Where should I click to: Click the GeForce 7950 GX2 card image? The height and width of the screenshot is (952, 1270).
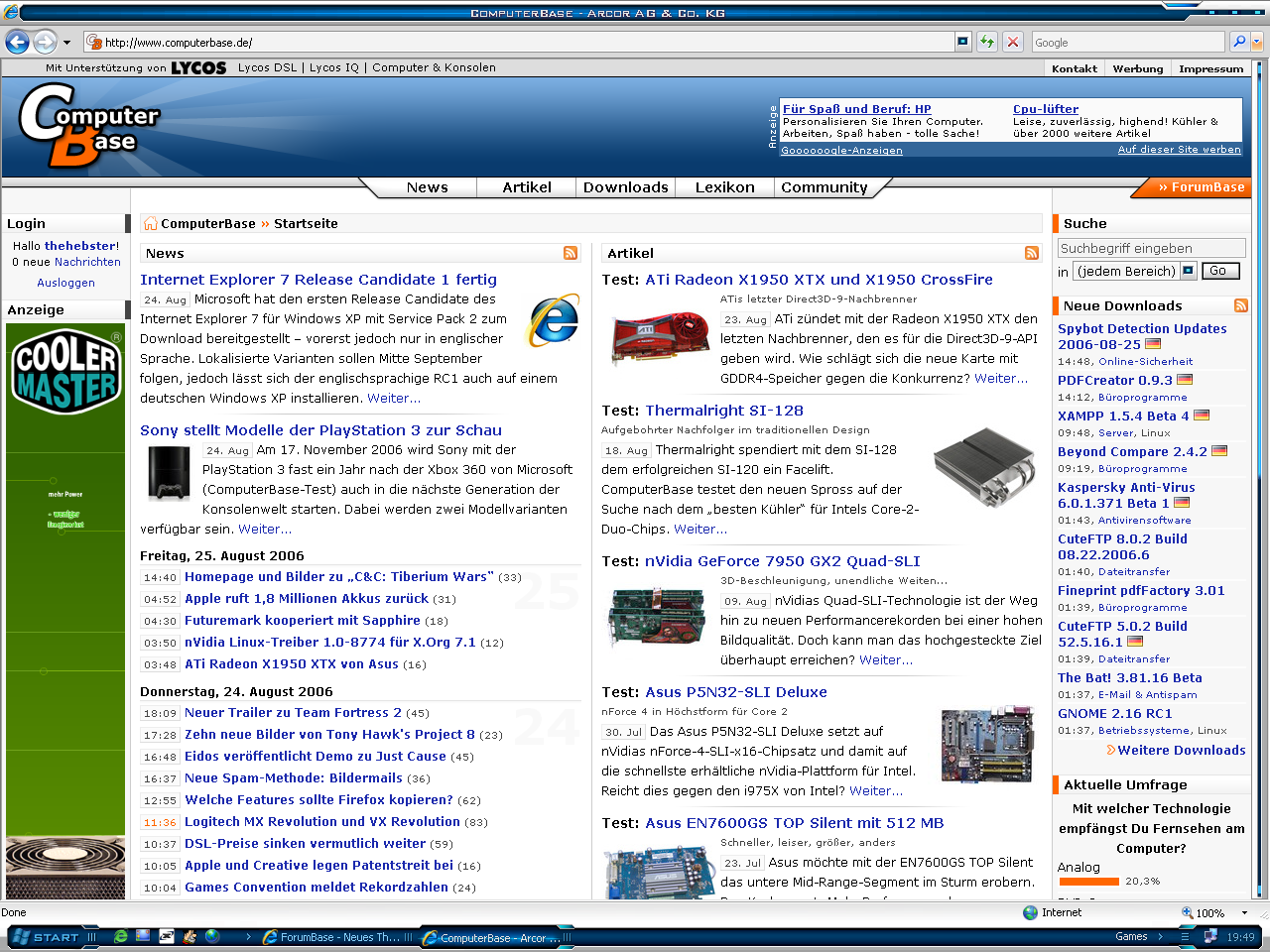tap(655, 618)
